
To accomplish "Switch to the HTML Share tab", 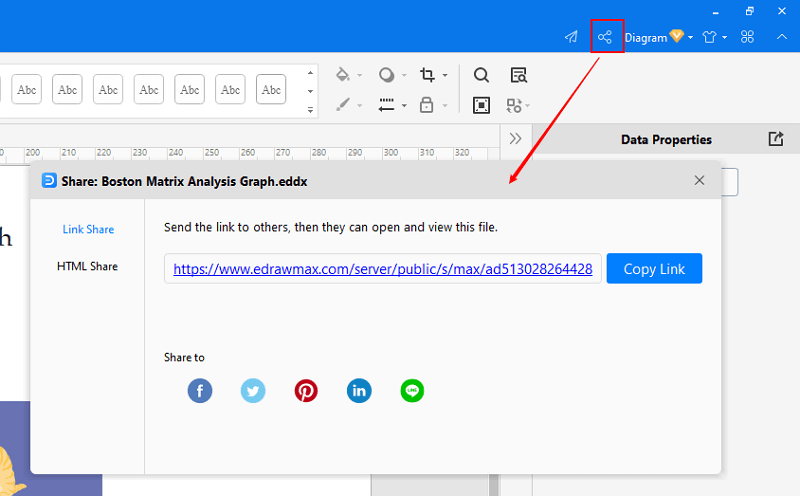I will point(87,266).
